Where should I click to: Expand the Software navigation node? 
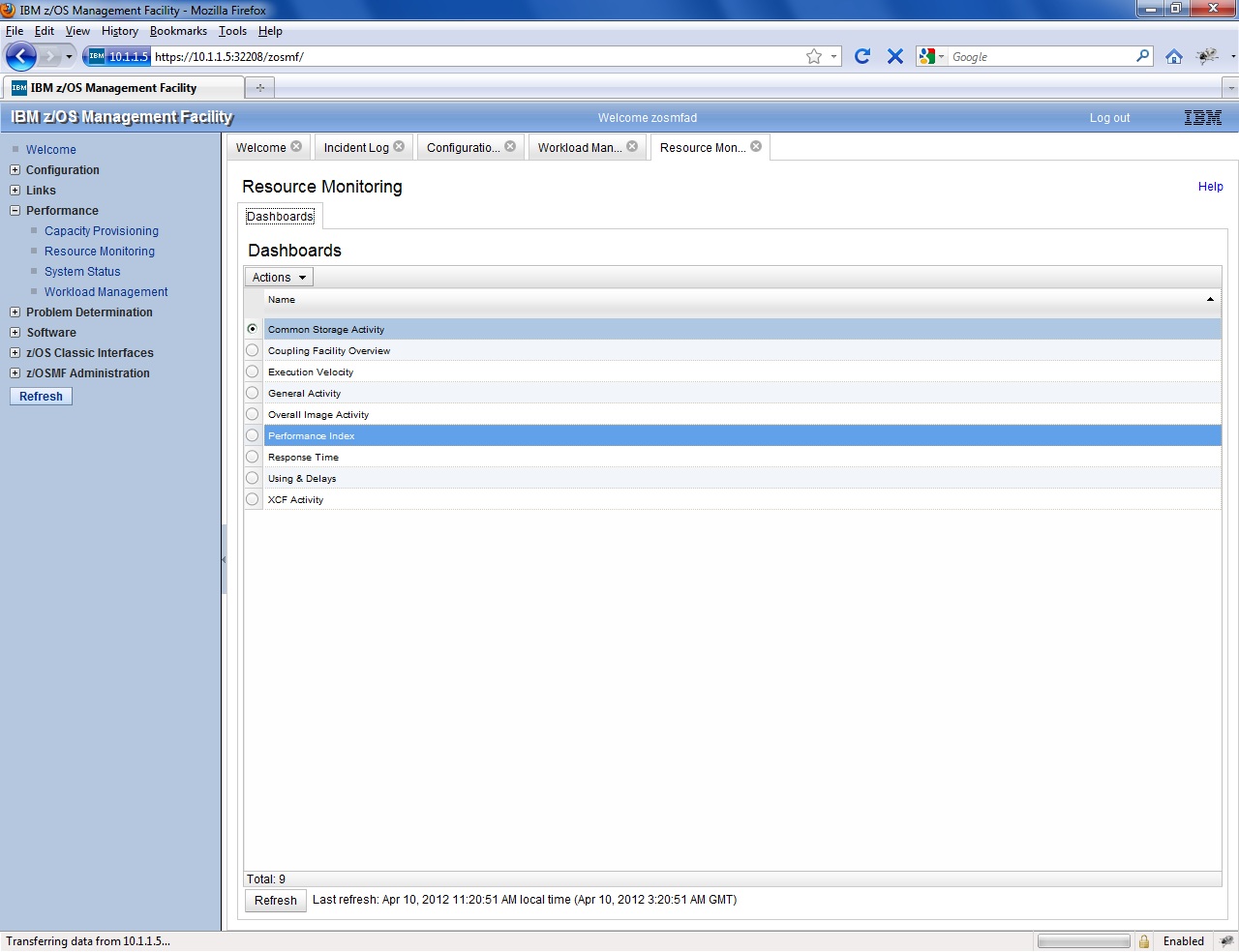[x=15, y=332]
